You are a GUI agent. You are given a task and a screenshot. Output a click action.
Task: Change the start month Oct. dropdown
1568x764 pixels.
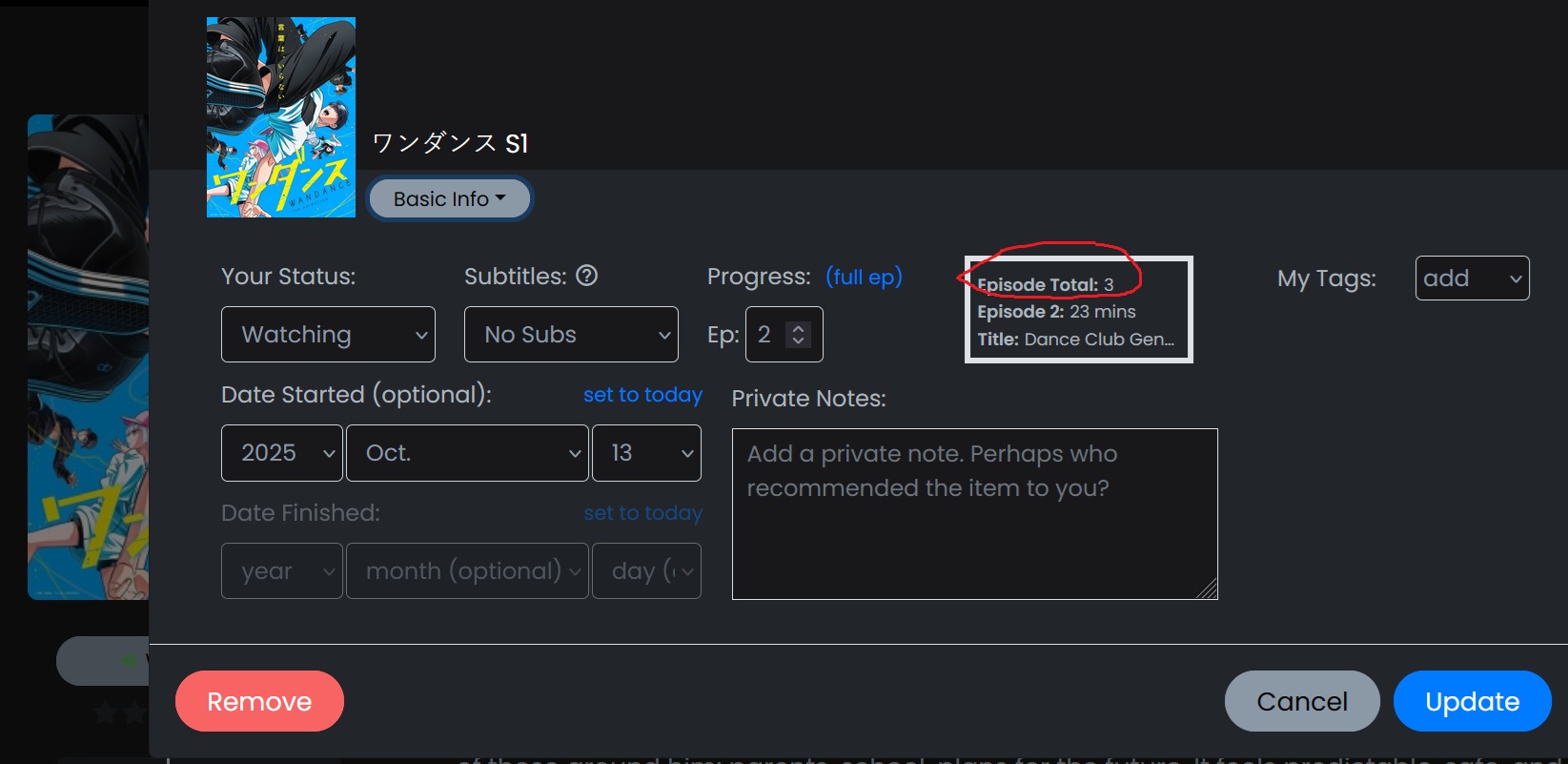click(x=467, y=453)
